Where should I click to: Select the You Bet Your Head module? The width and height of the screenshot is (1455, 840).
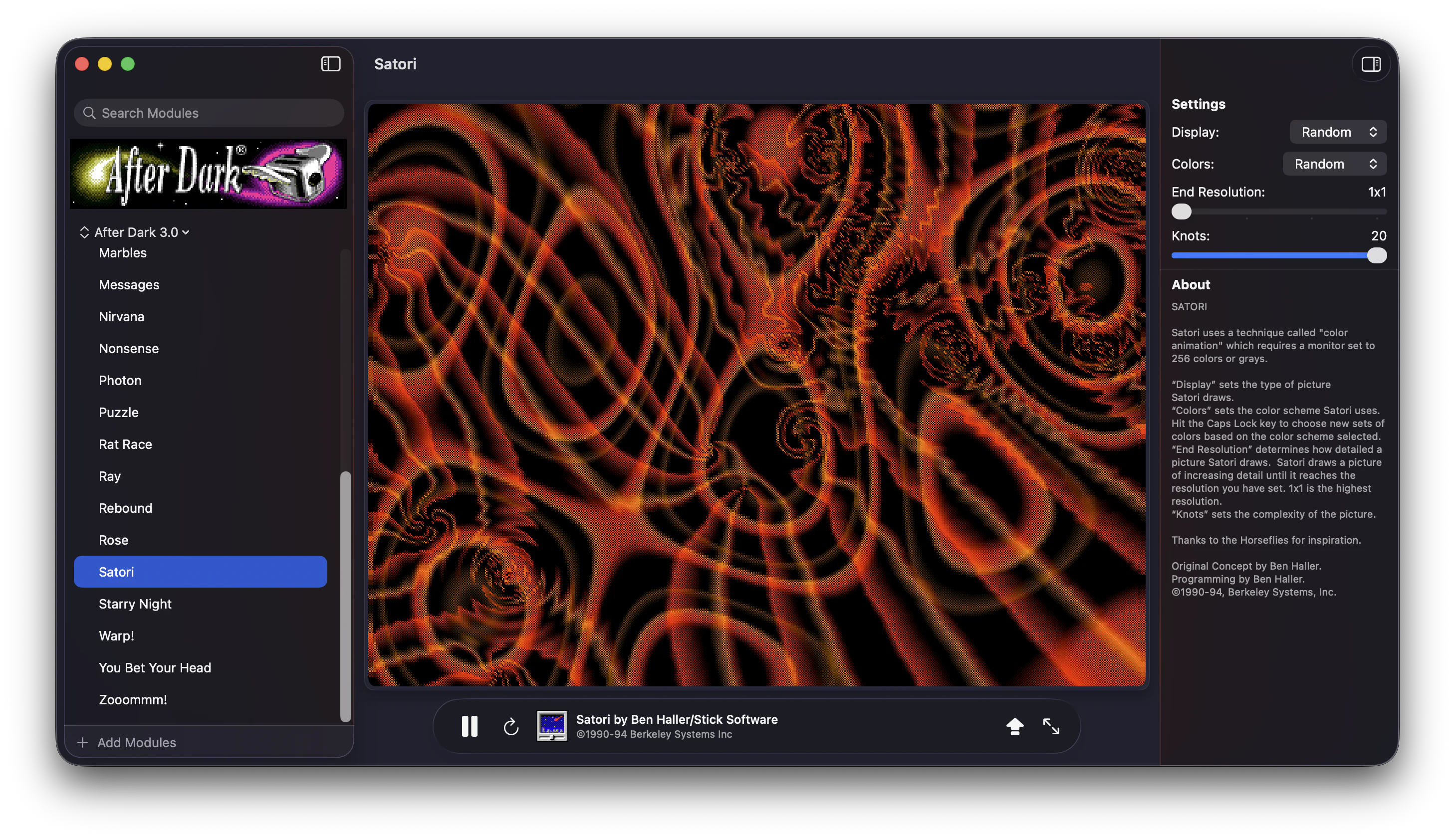[x=200, y=667]
